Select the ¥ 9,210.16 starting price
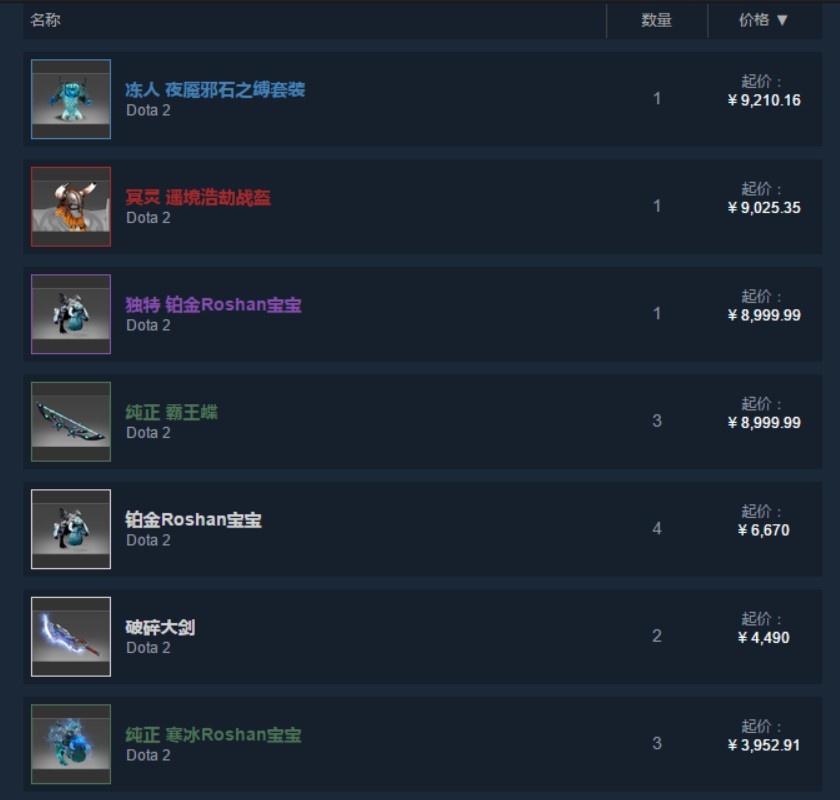 (x=764, y=100)
